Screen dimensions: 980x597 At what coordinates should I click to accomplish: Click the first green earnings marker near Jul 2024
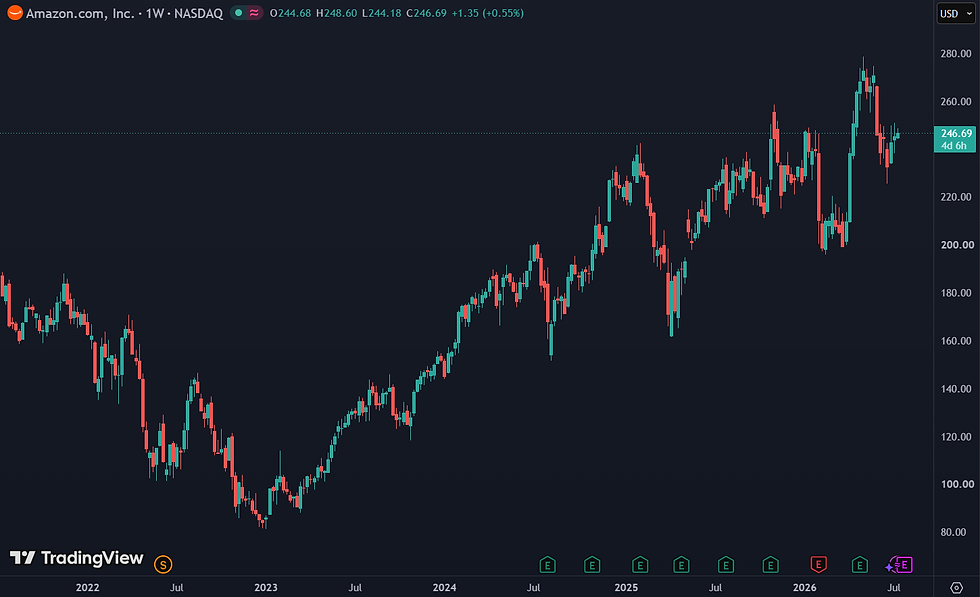[547, 565]
